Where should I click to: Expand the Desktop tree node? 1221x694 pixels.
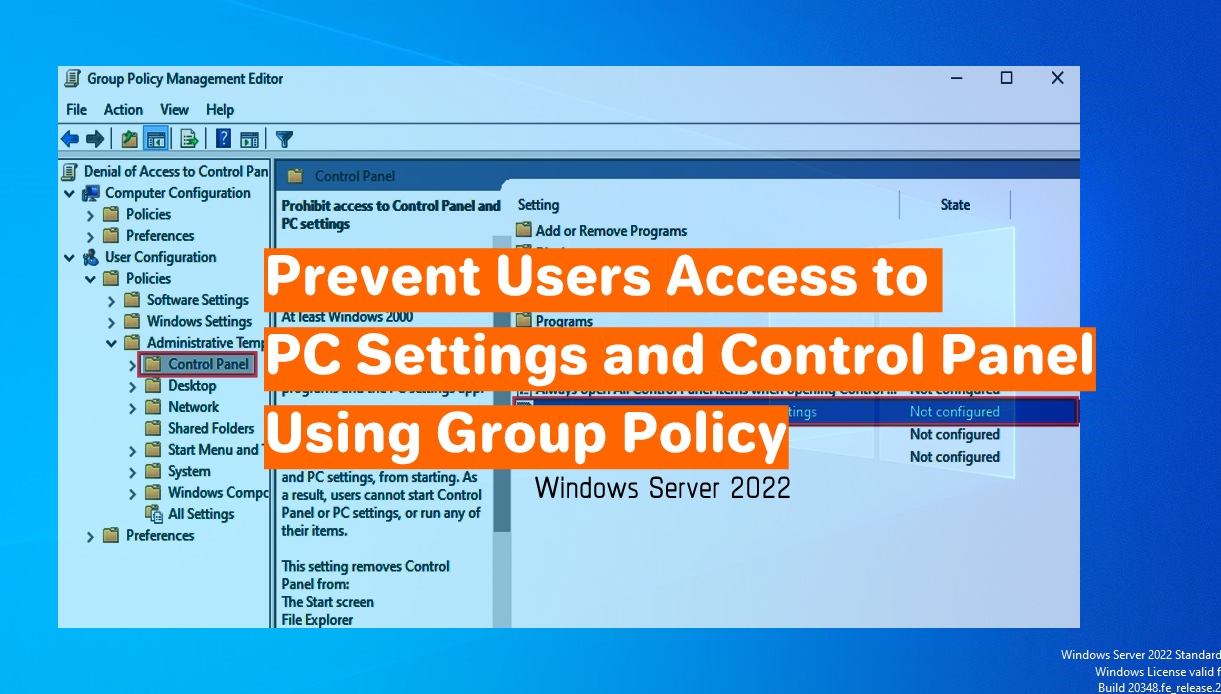point(132,386)
